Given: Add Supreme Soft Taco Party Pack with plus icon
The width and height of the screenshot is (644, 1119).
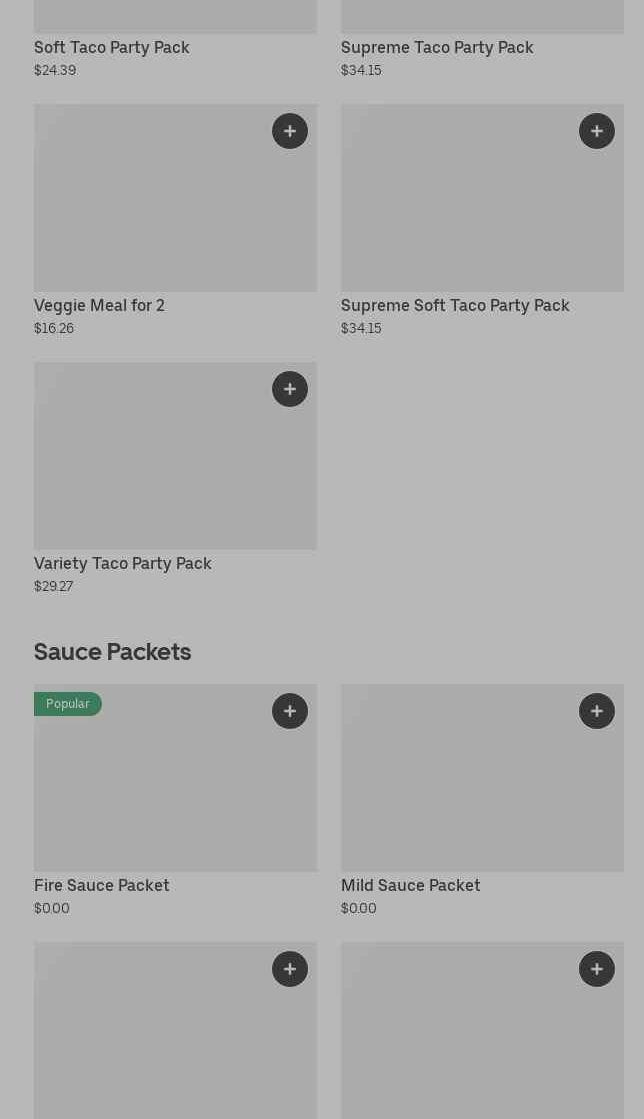Looking at the screenshot, I should pyautogui.click(x=597, y=131).
